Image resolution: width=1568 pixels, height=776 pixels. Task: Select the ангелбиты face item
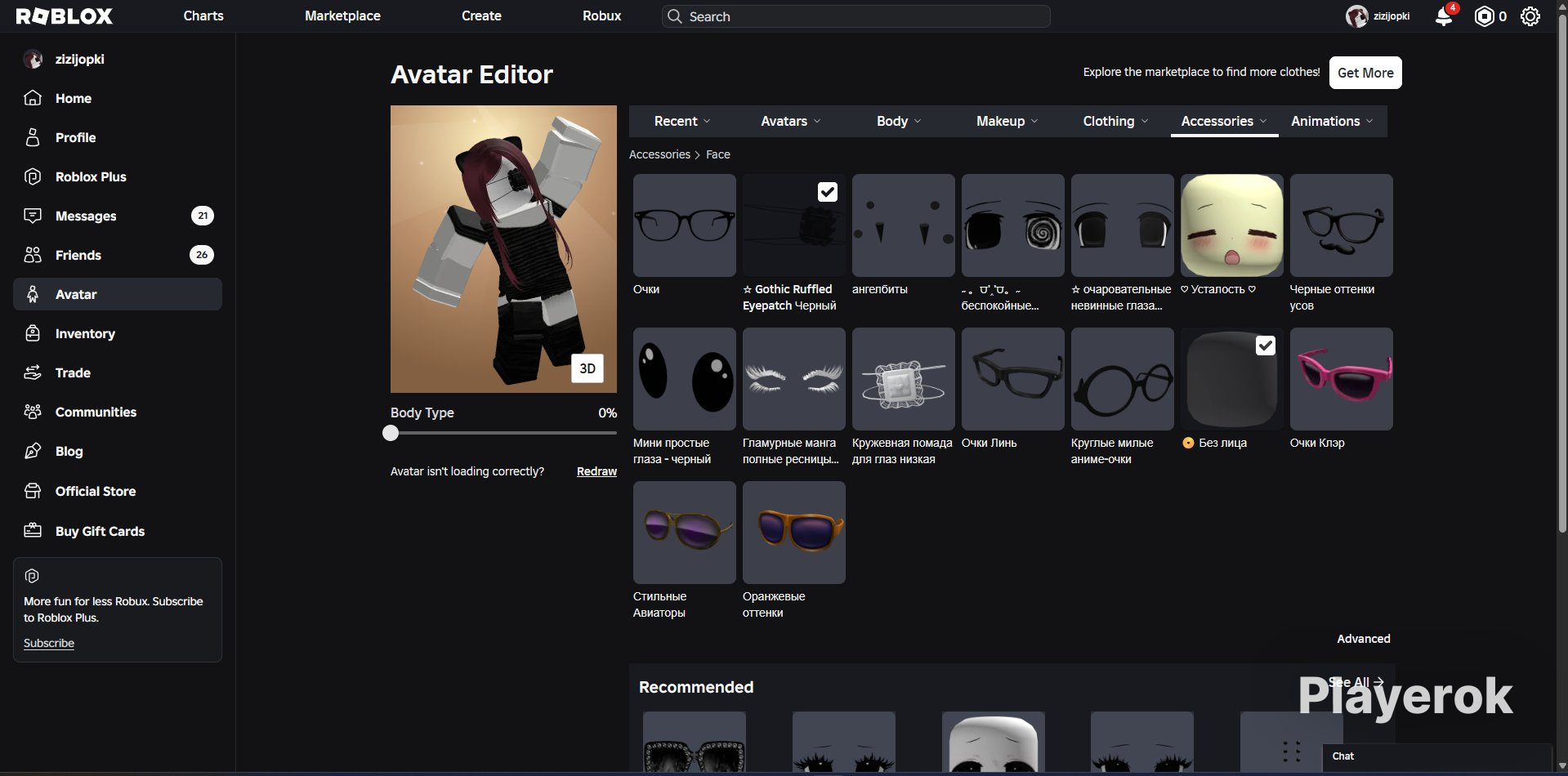(x=904, y=225)
